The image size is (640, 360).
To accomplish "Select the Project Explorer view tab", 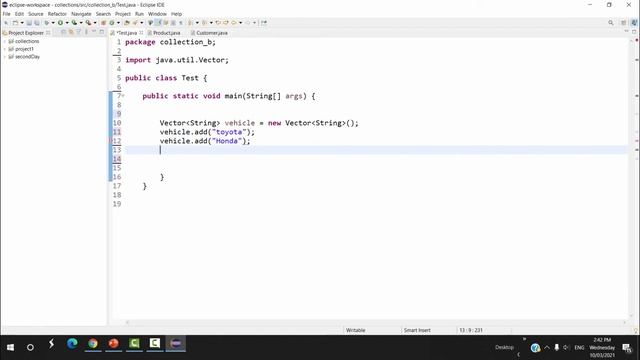I will click(26, 33).
